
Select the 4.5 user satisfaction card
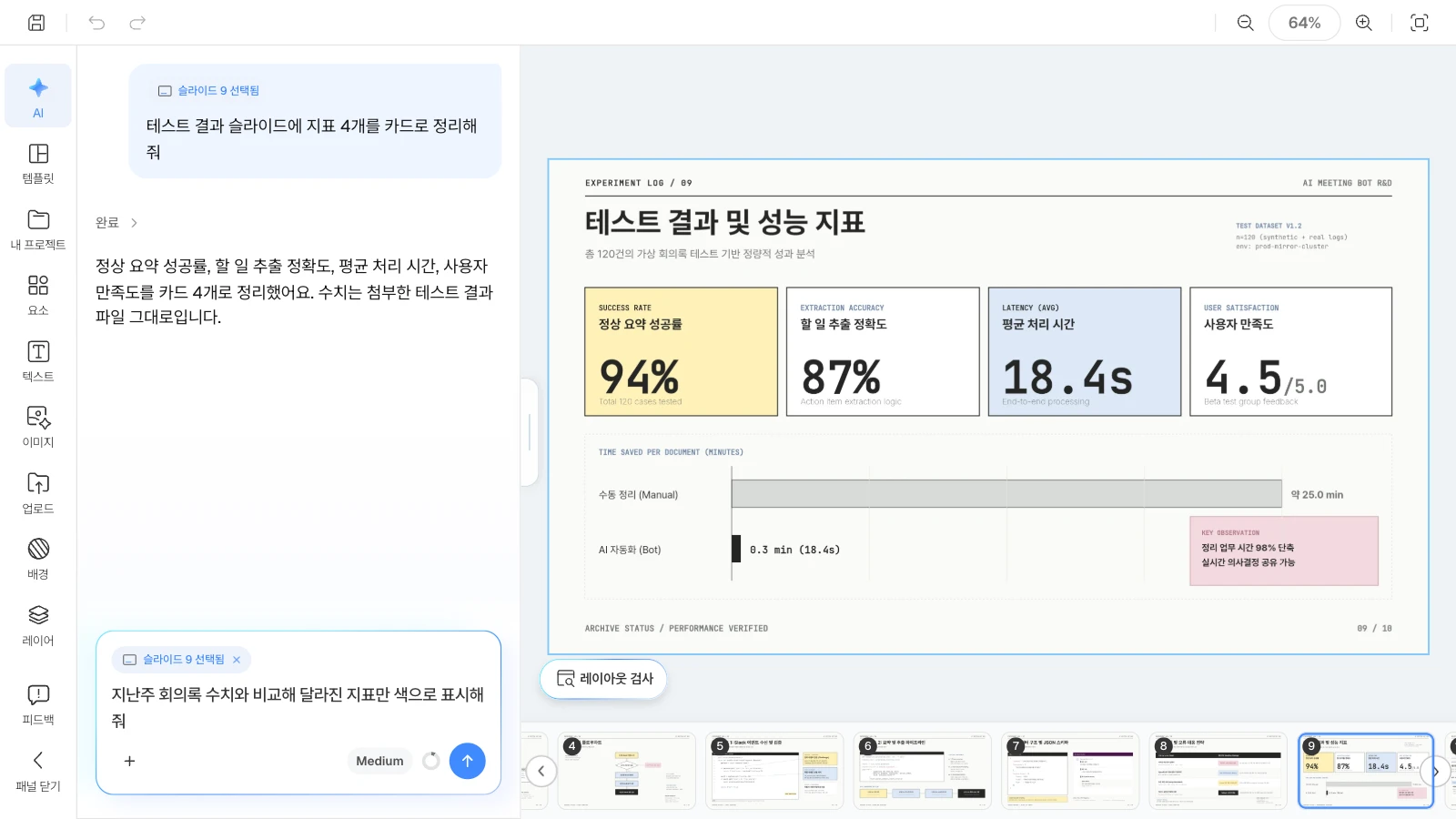pos(1290,351)
